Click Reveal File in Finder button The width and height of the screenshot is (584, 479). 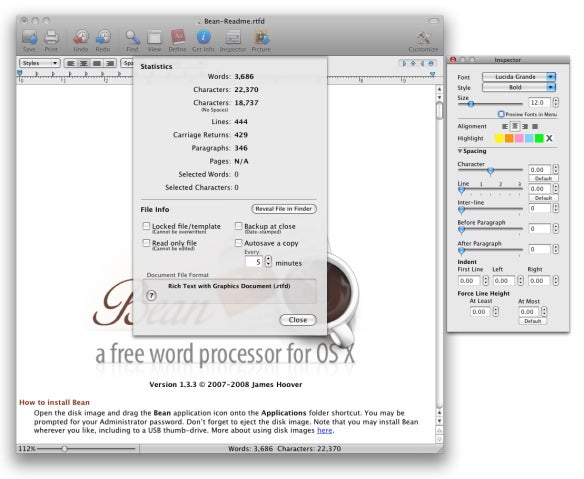pos(284,209)
